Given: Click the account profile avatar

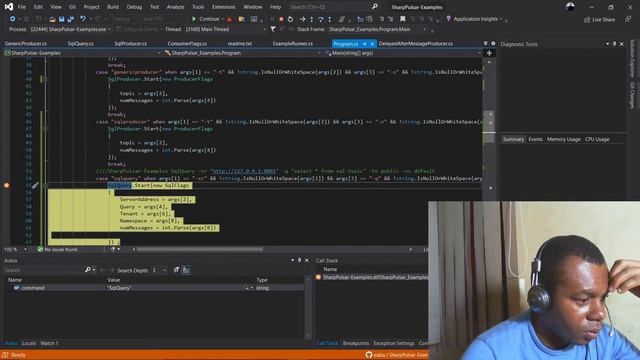Looking at the screenshot, I should pyautogui.click(x=570, y=7).
